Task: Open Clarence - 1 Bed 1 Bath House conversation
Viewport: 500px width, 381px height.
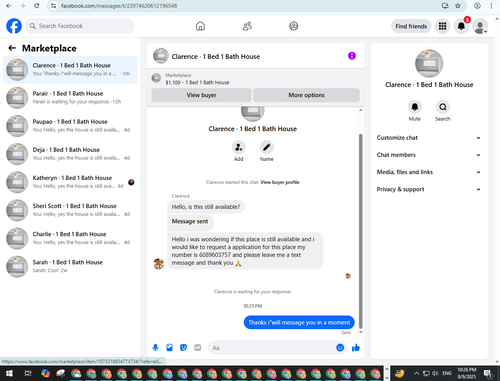Action: click(x=70, y=70)
